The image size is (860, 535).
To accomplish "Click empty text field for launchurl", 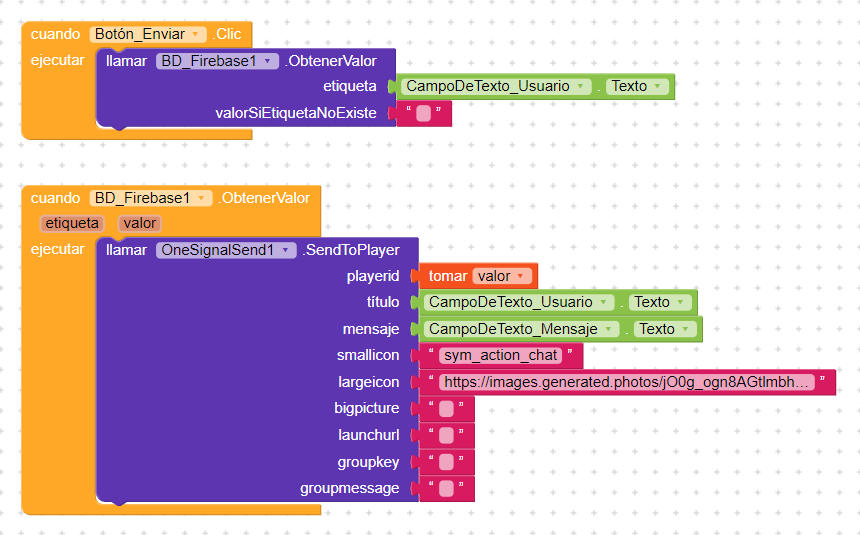I will 446,435.
